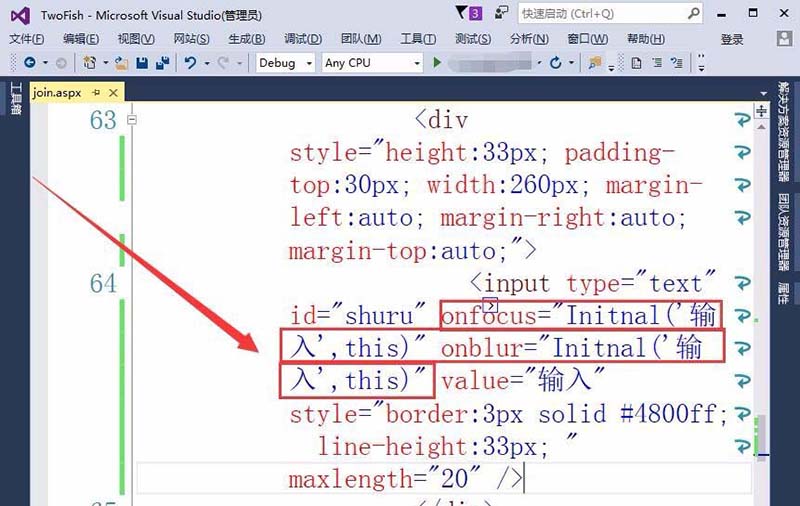Click the document page icon in toolbar

(x=636, y=63)
